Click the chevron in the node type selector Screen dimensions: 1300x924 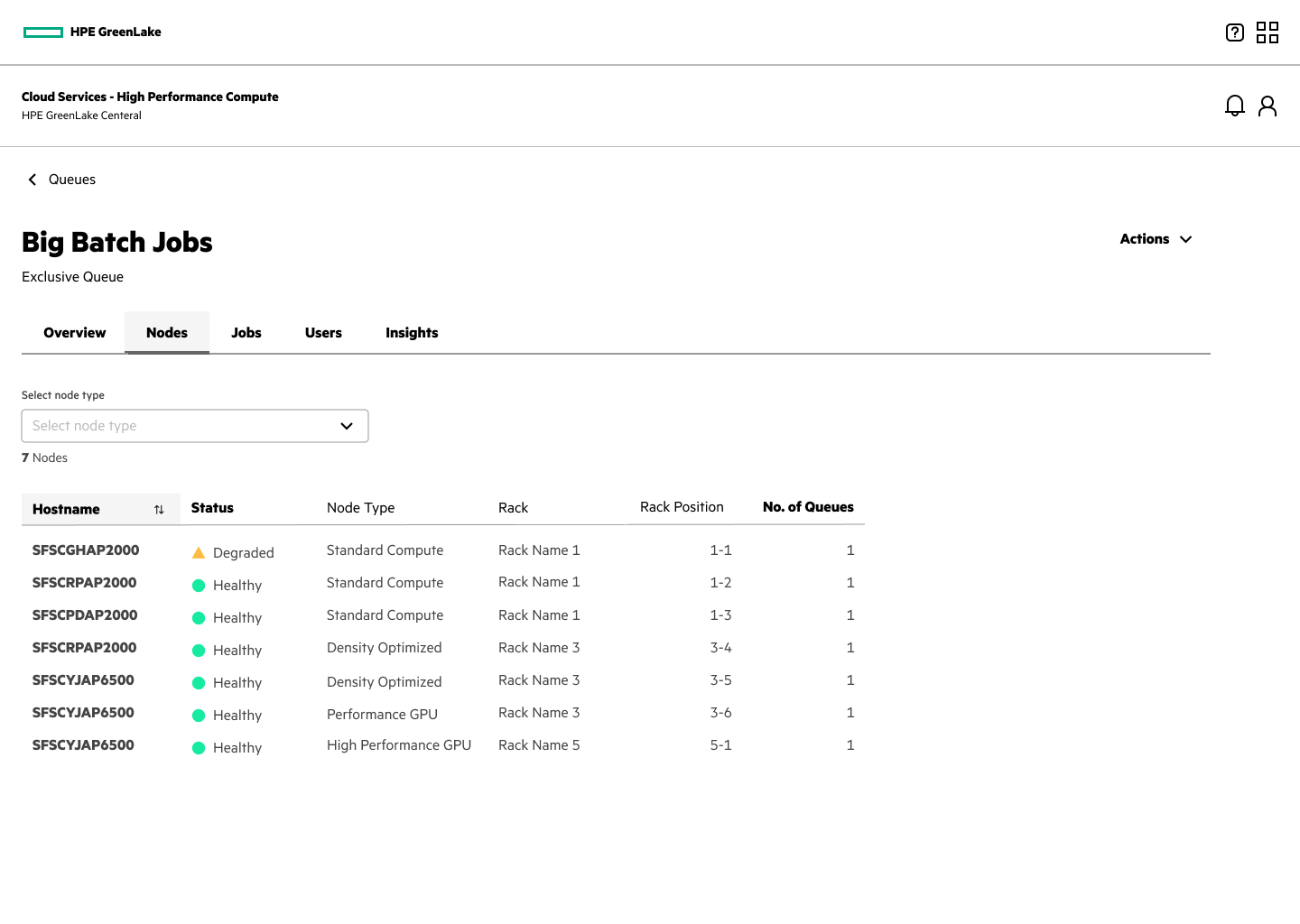click(347, 426)
